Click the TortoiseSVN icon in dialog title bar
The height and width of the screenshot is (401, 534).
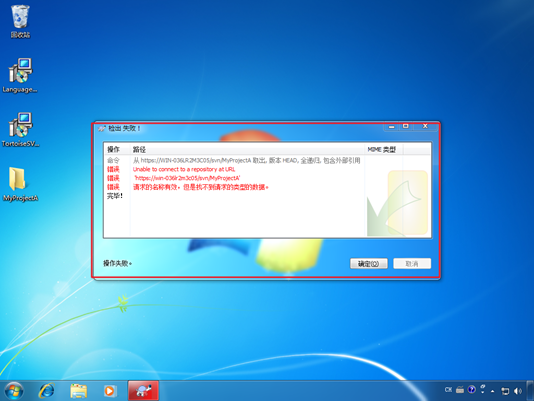coord(101,128)
